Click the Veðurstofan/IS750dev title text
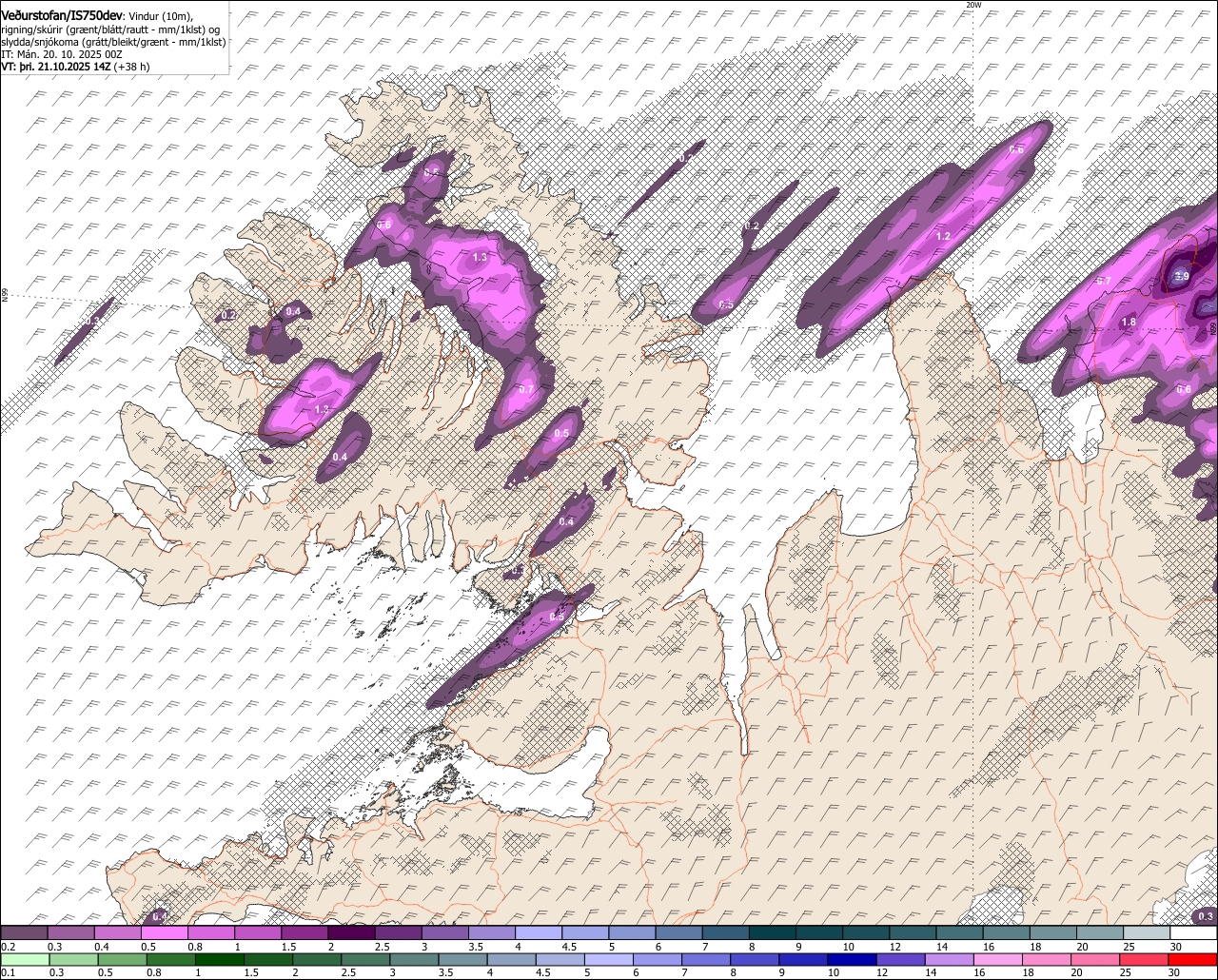This screenshot has height=980, width=1218. pos(62,15)
